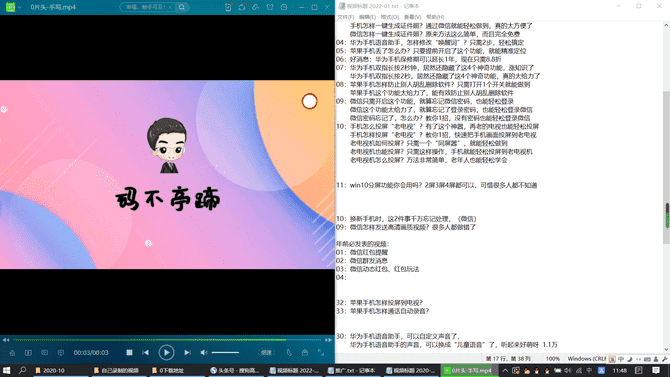Jump to the previous video
The height and width of the screenshot is (377, 670).
[146, 352]
